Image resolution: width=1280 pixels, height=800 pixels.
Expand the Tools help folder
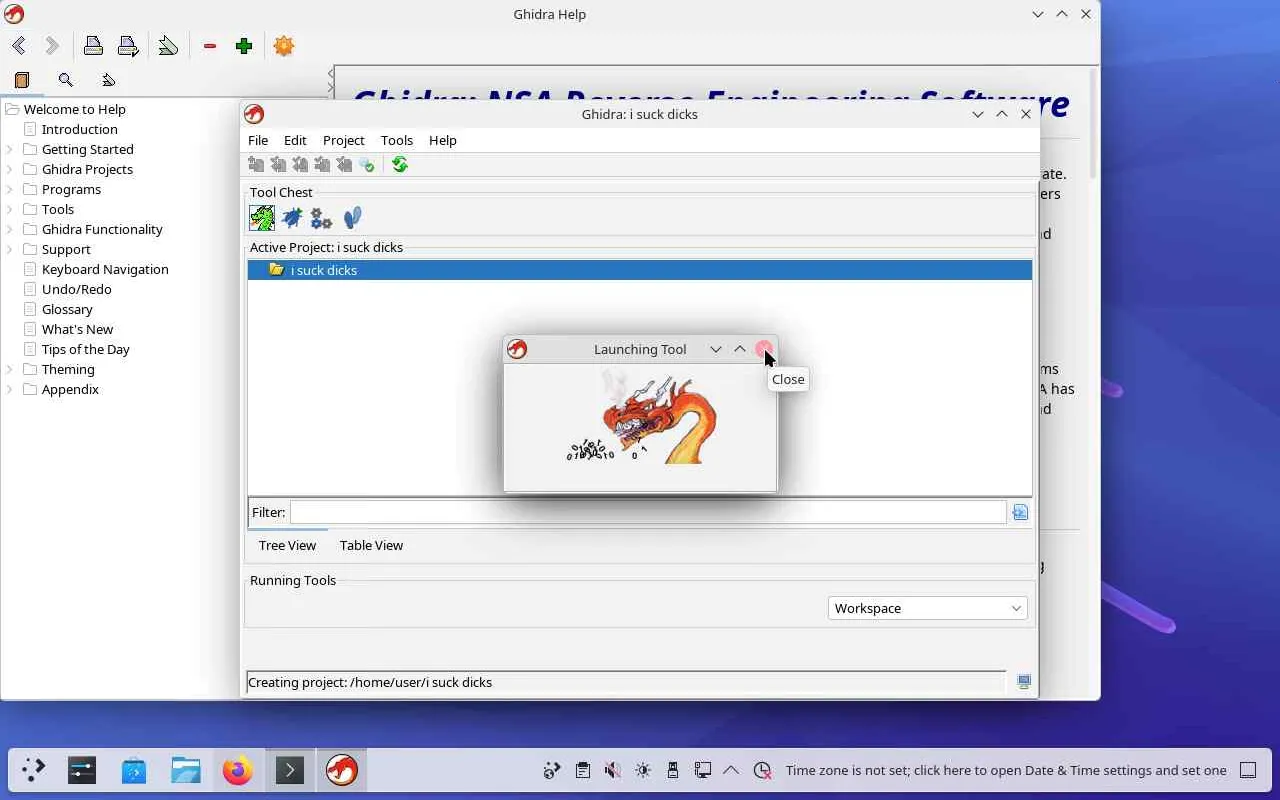point(9,209)
